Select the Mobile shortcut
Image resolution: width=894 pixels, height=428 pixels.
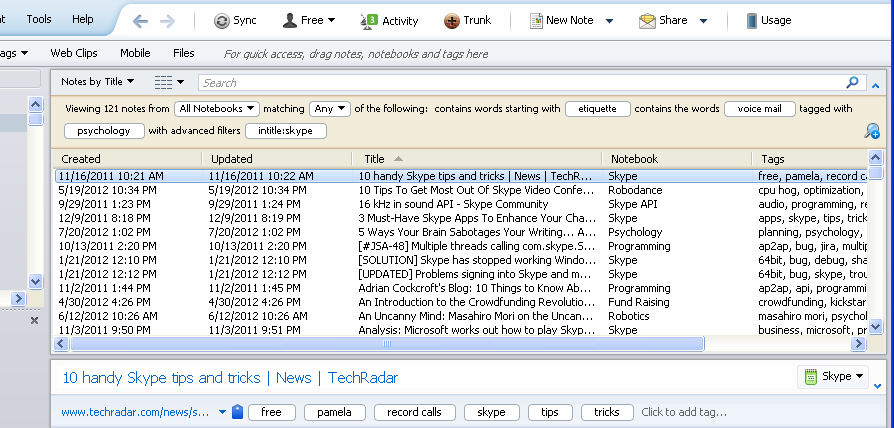(x=135, y=53)
